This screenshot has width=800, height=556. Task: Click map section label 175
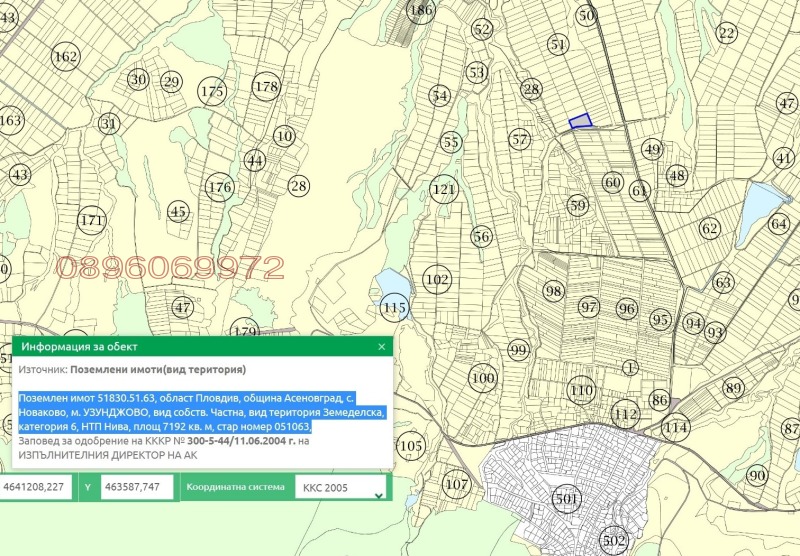212,91
